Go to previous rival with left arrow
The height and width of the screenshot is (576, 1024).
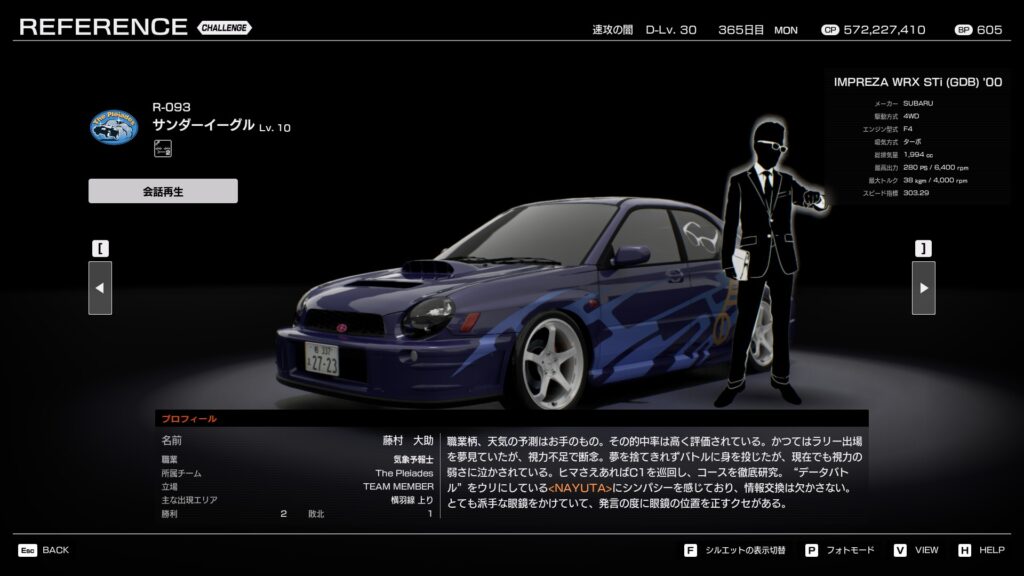(x=100, y=288)
